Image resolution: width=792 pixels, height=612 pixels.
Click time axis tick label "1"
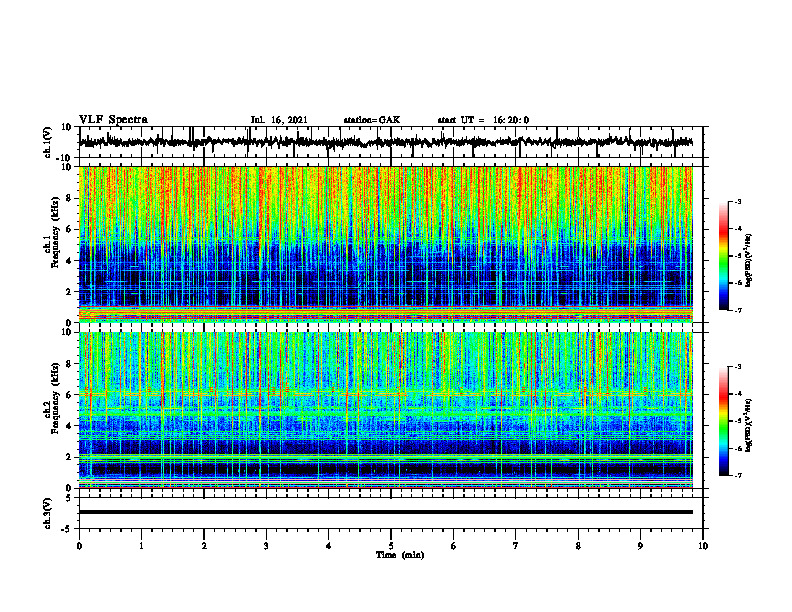(x=141, y=546)
